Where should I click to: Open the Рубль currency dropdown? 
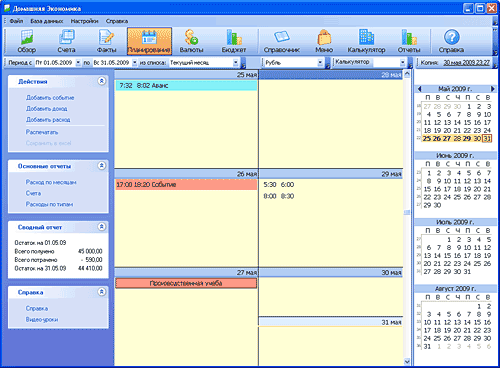(x=320, y=62)
